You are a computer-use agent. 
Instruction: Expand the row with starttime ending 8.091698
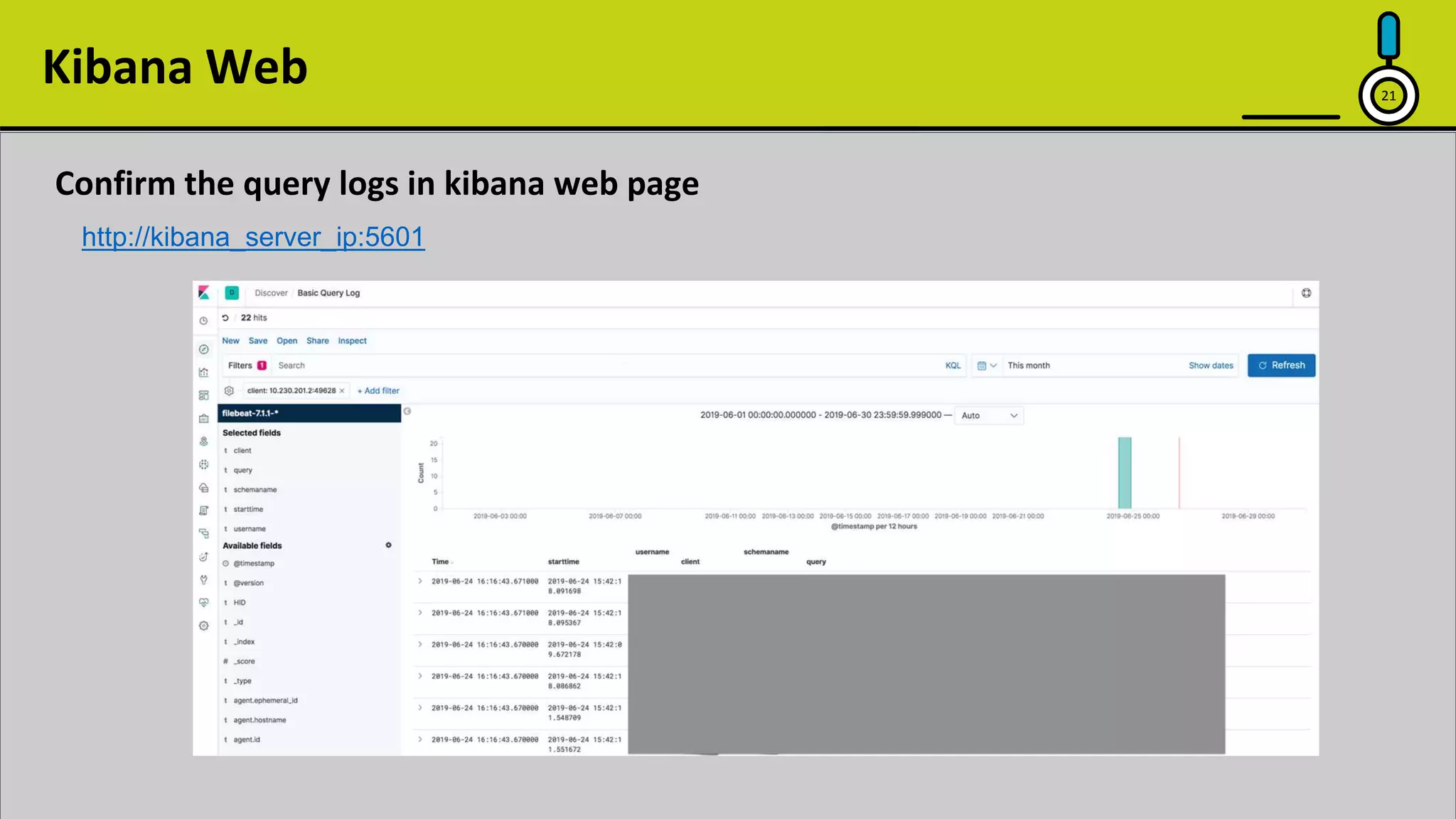pyautogui.click(x=420, y=581)
